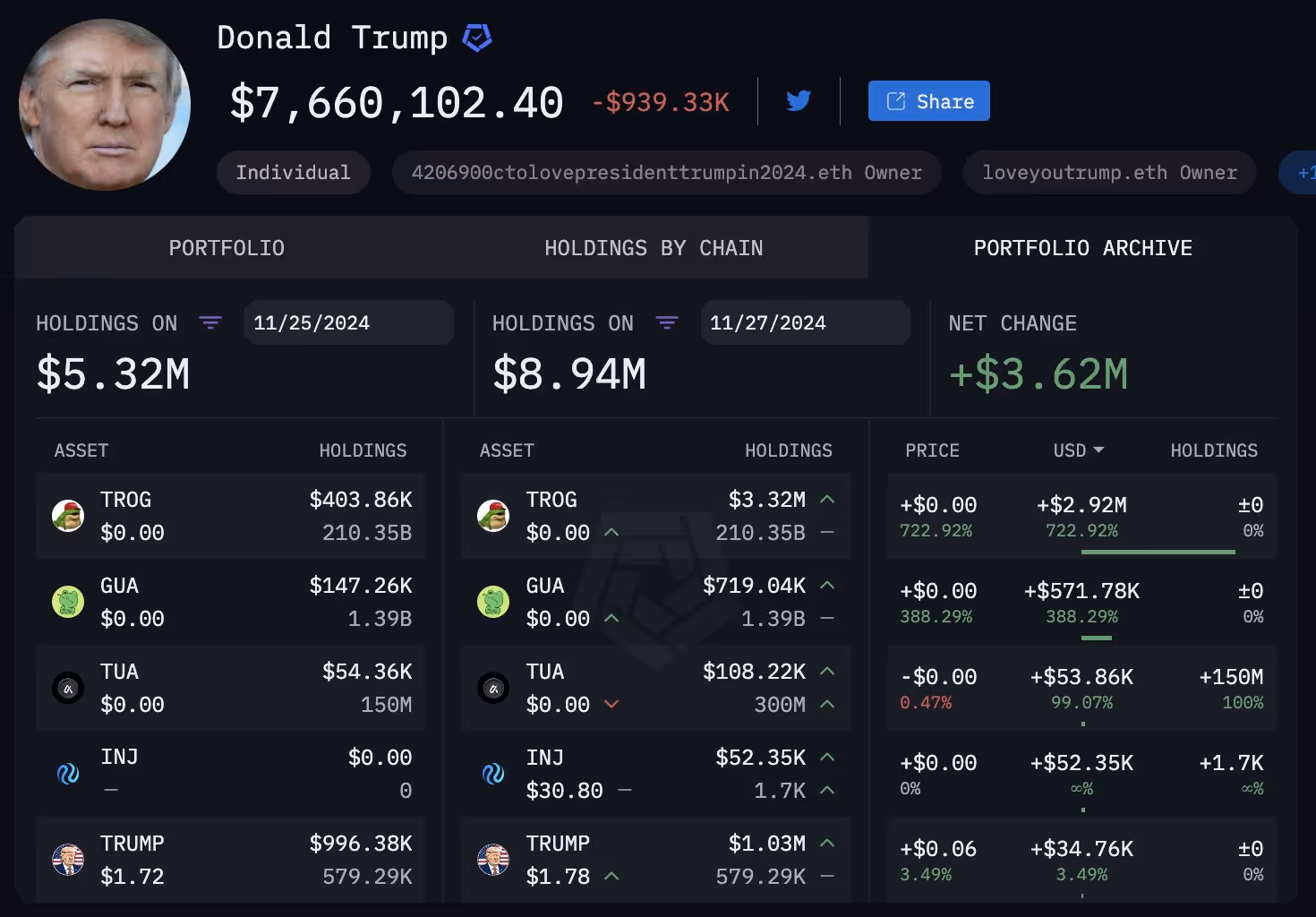Click the $5.32M holdings total
Image resolution: width=1316 pixels, height=917 pixels.
(113, 374)
